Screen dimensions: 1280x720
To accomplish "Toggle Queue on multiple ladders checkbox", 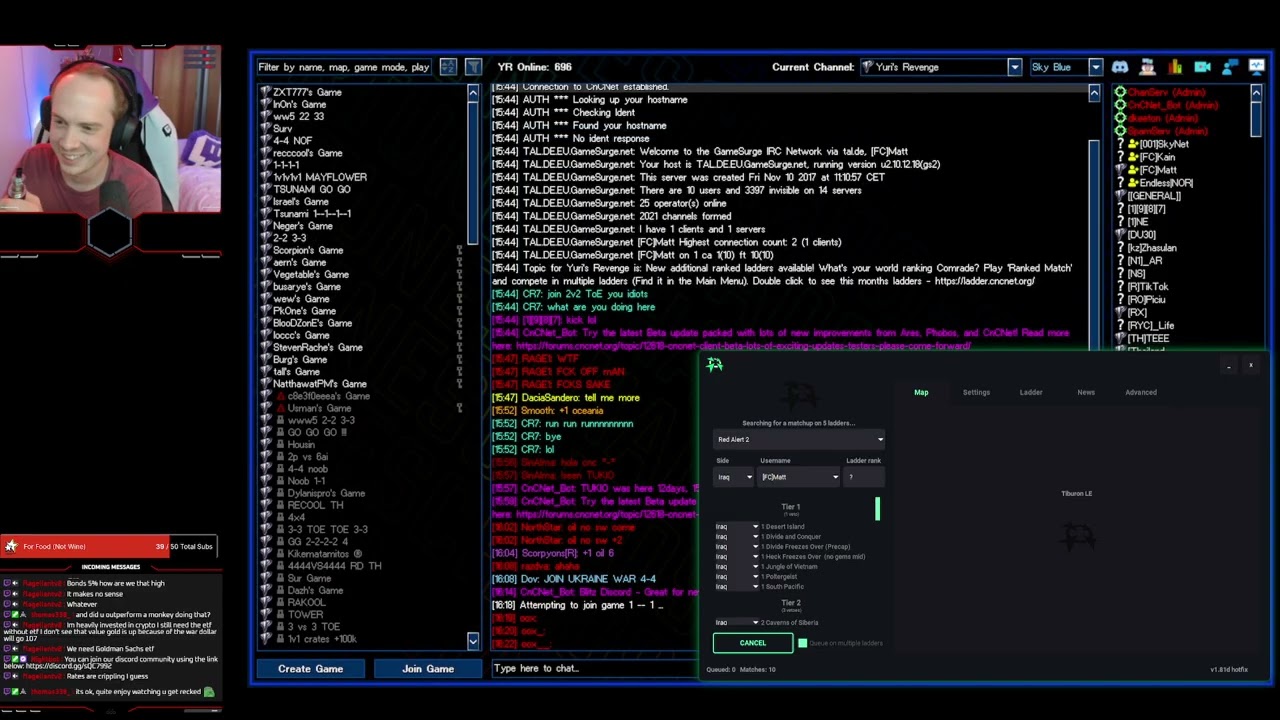I will tap(802, 643).
